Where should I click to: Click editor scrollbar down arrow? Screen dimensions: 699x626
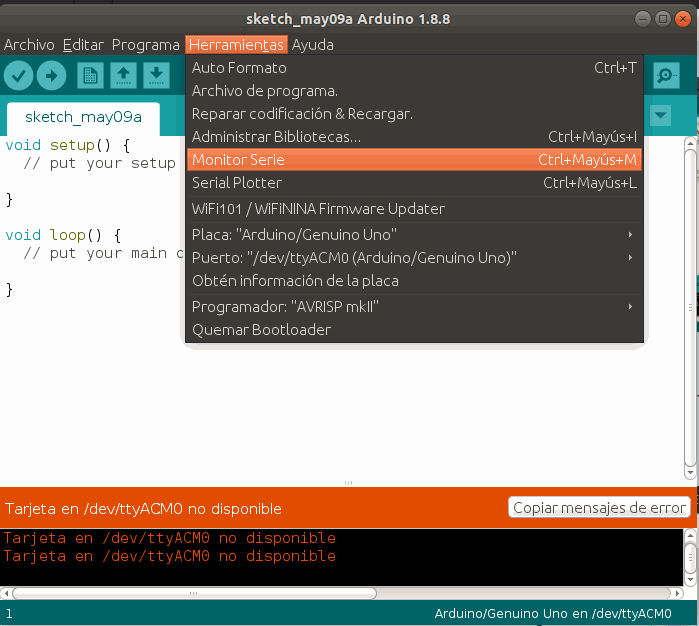[x=691, y=473]
